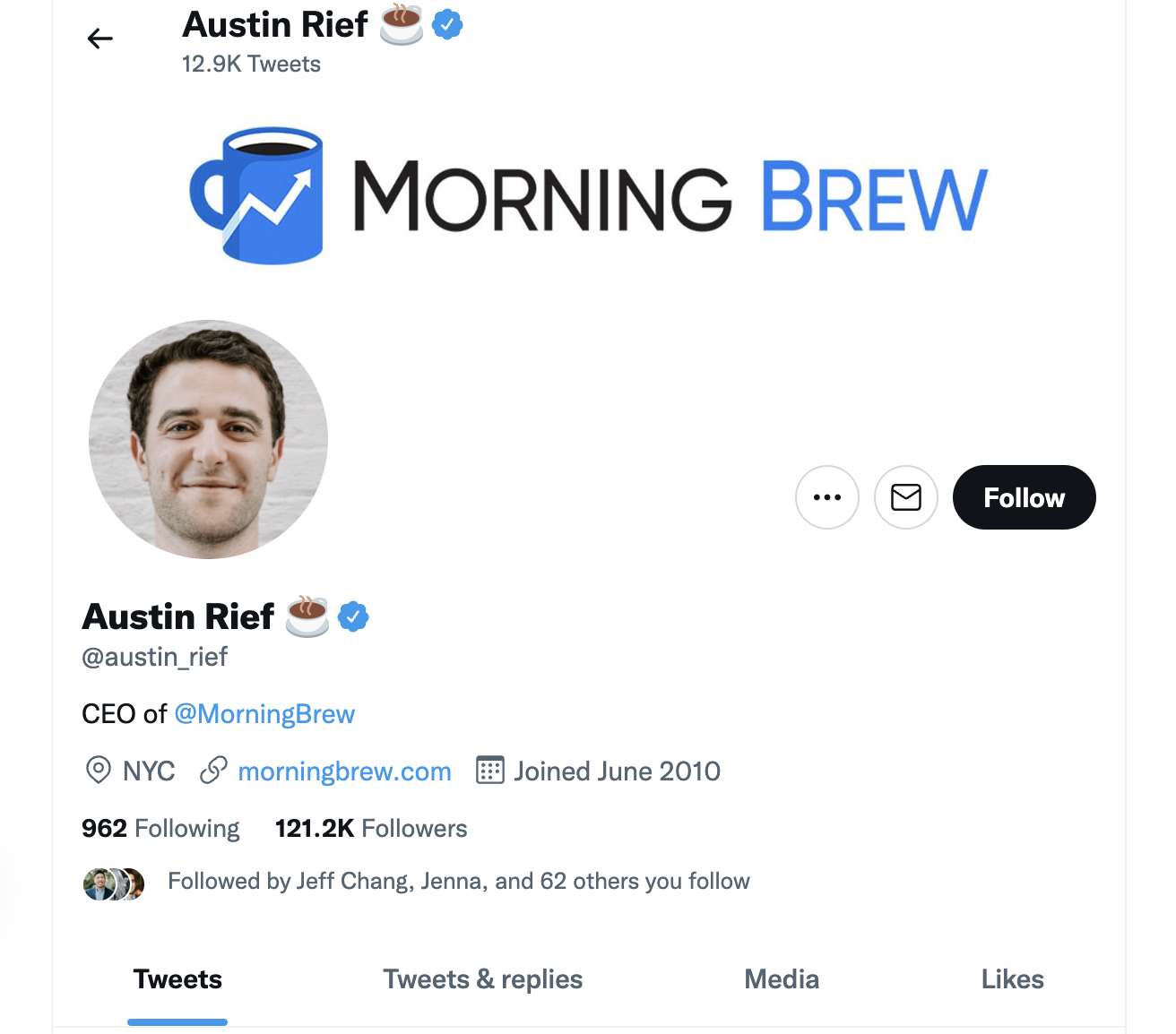The height and width of the screenshot is (1034, 1176).
Task: Click the coffee cup emoji in the header
Action: pos(401,25)
